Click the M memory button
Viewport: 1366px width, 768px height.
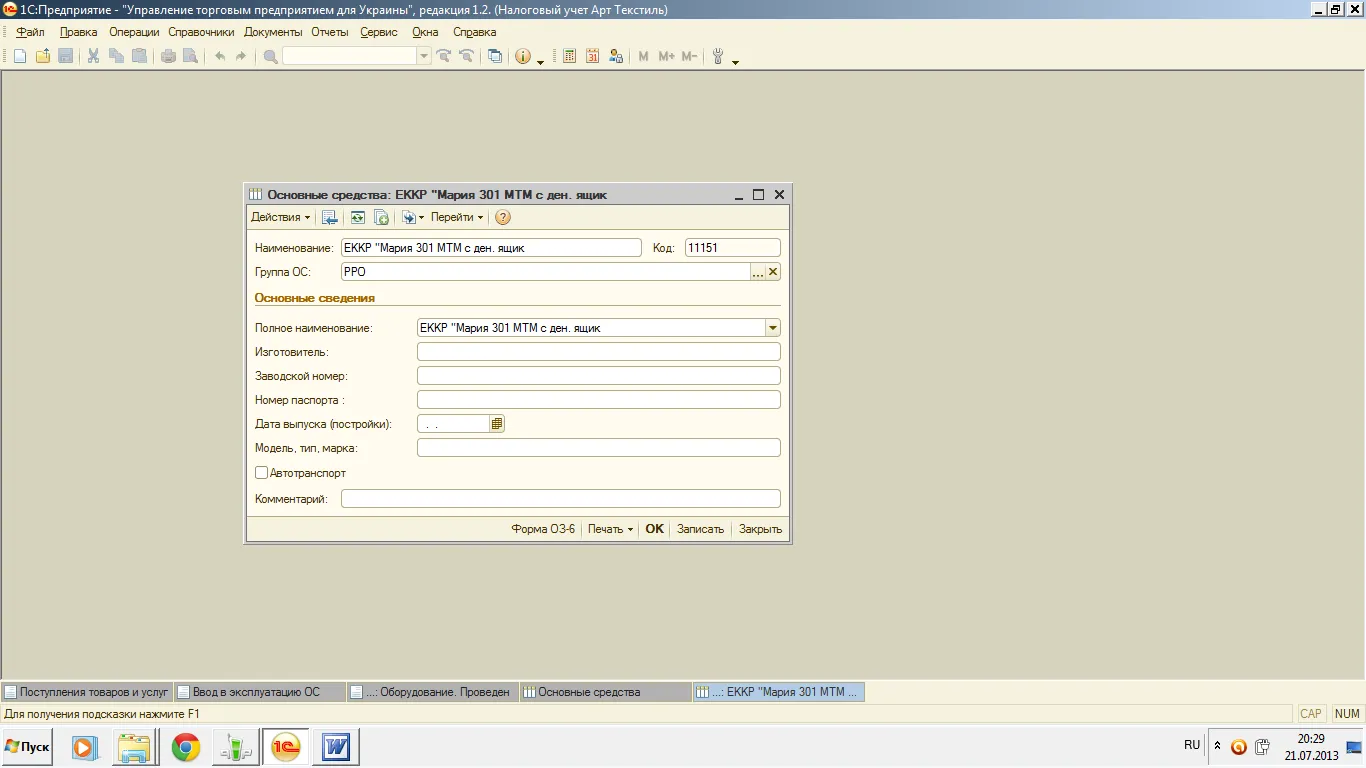pos(644,56)
